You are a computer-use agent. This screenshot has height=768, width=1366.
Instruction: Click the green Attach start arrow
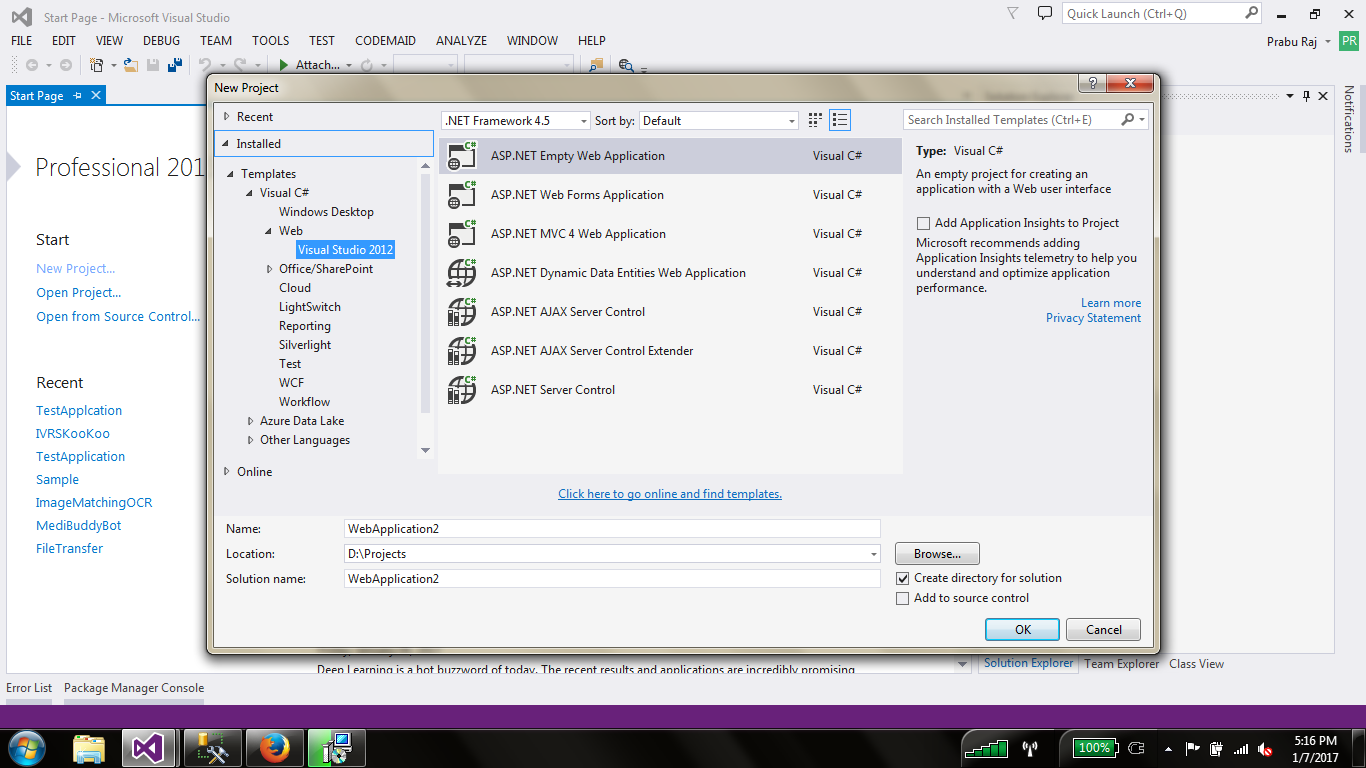(x=284, y=65)
